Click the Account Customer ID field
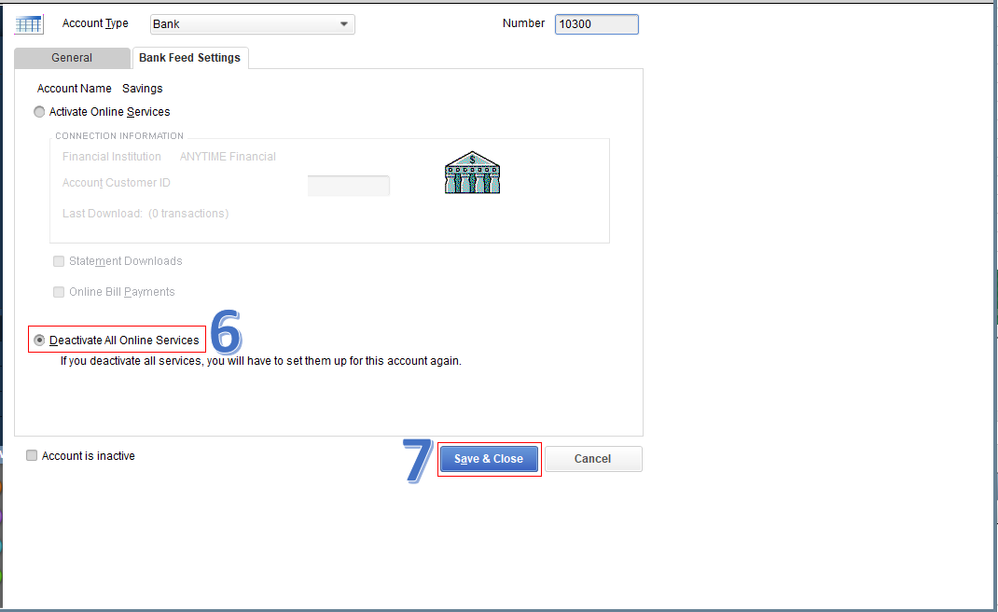The width and height of the screenshot is (998, 612). (x=348, y=186)
